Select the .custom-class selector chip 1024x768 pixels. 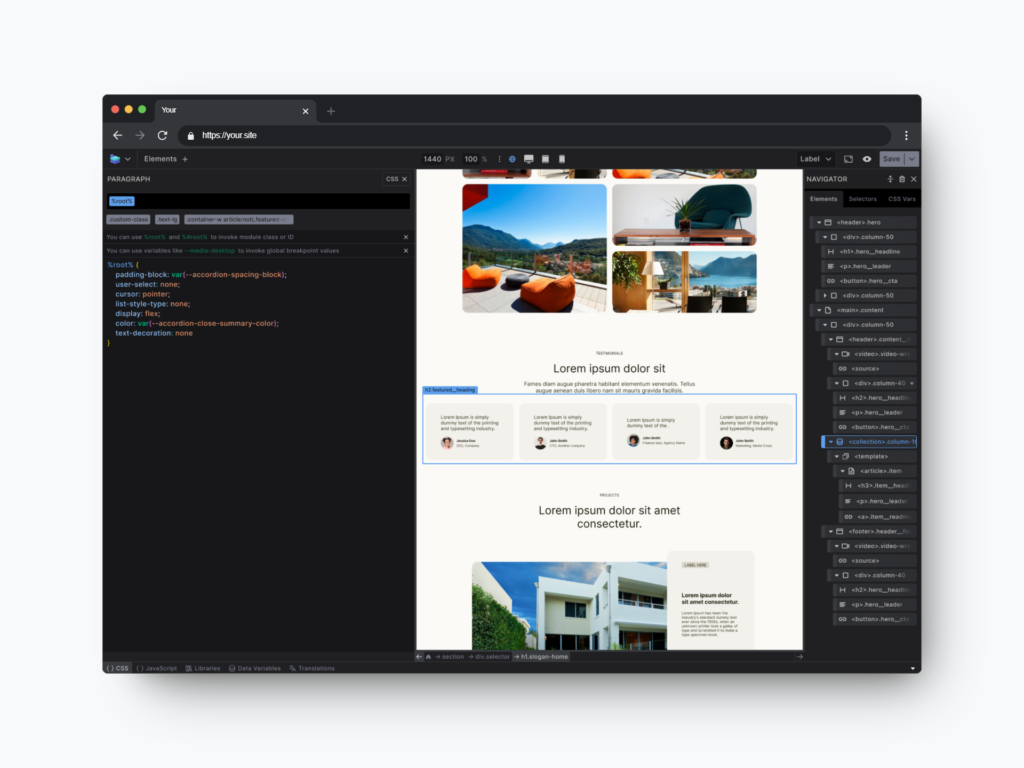(x=128, y=219)
